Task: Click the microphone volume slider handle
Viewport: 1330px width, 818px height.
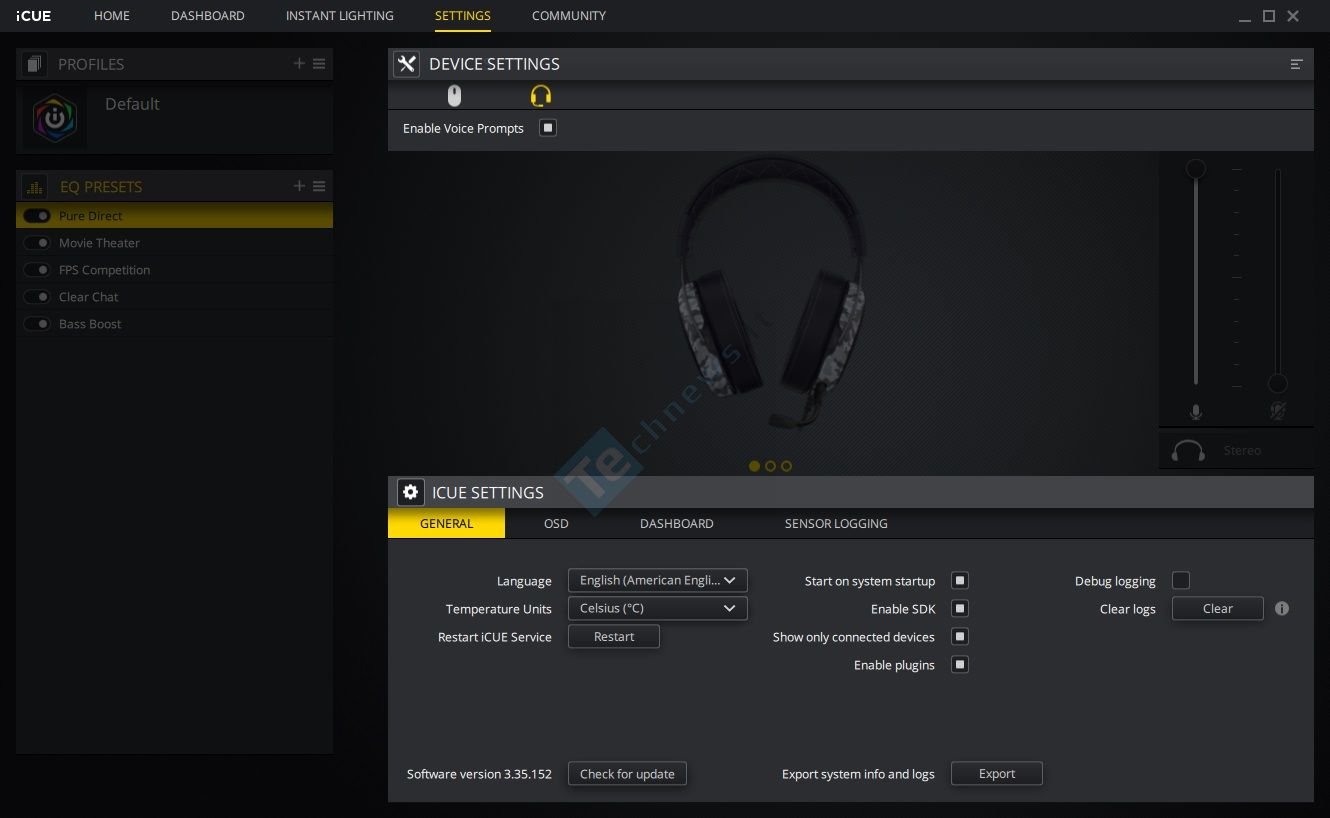Action: [1196, 169]
